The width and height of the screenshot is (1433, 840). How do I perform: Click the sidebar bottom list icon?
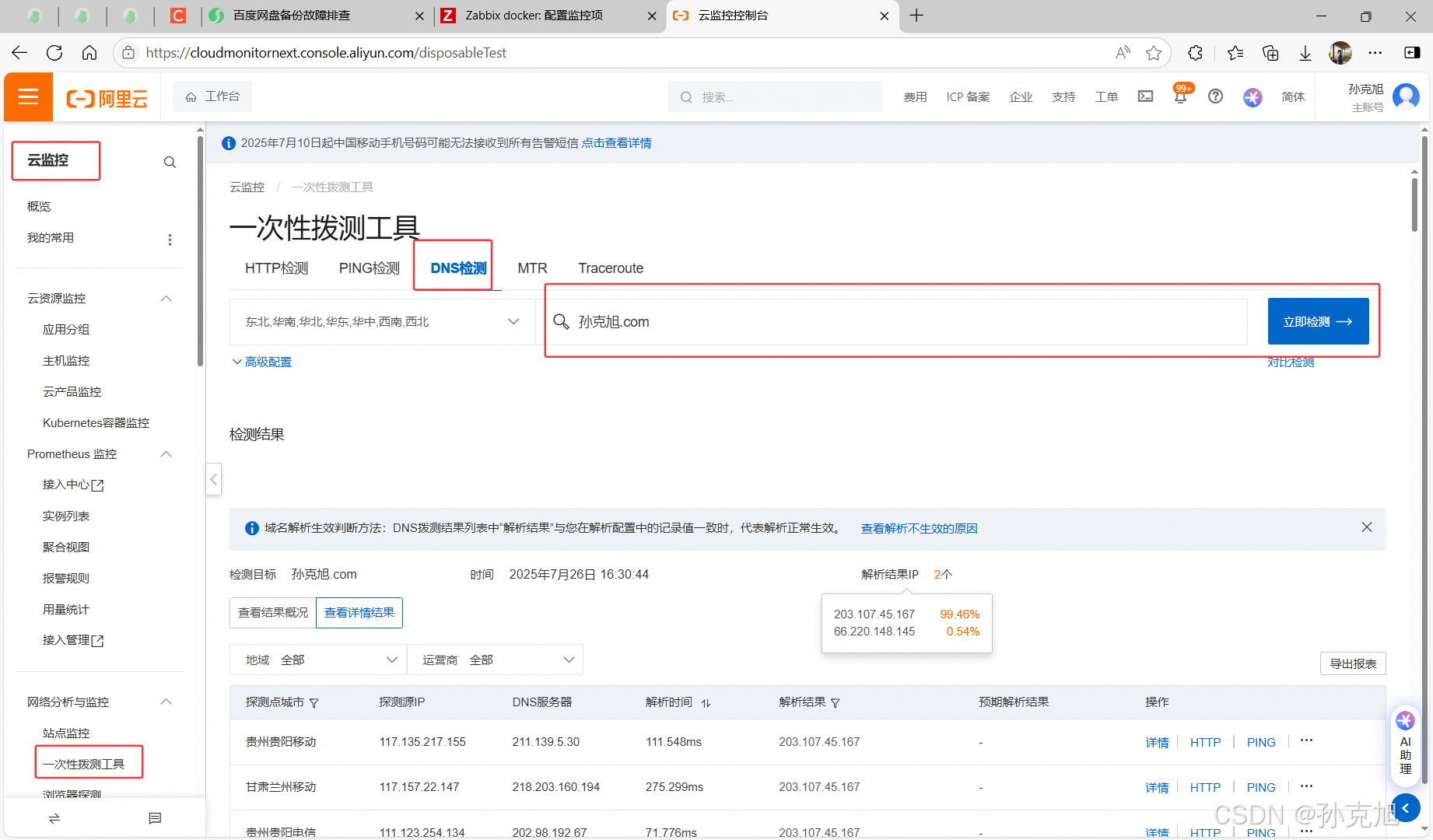click(x=155, y=818)
